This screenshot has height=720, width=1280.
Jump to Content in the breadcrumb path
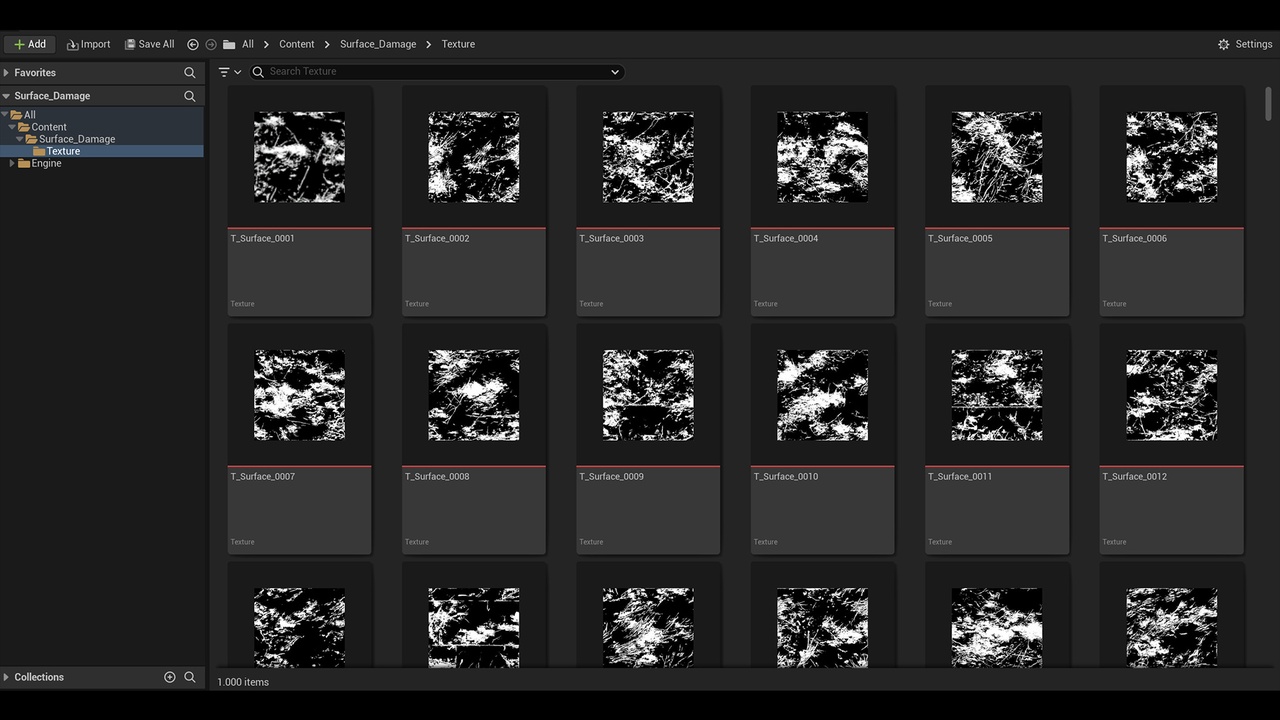click(297, 44)
